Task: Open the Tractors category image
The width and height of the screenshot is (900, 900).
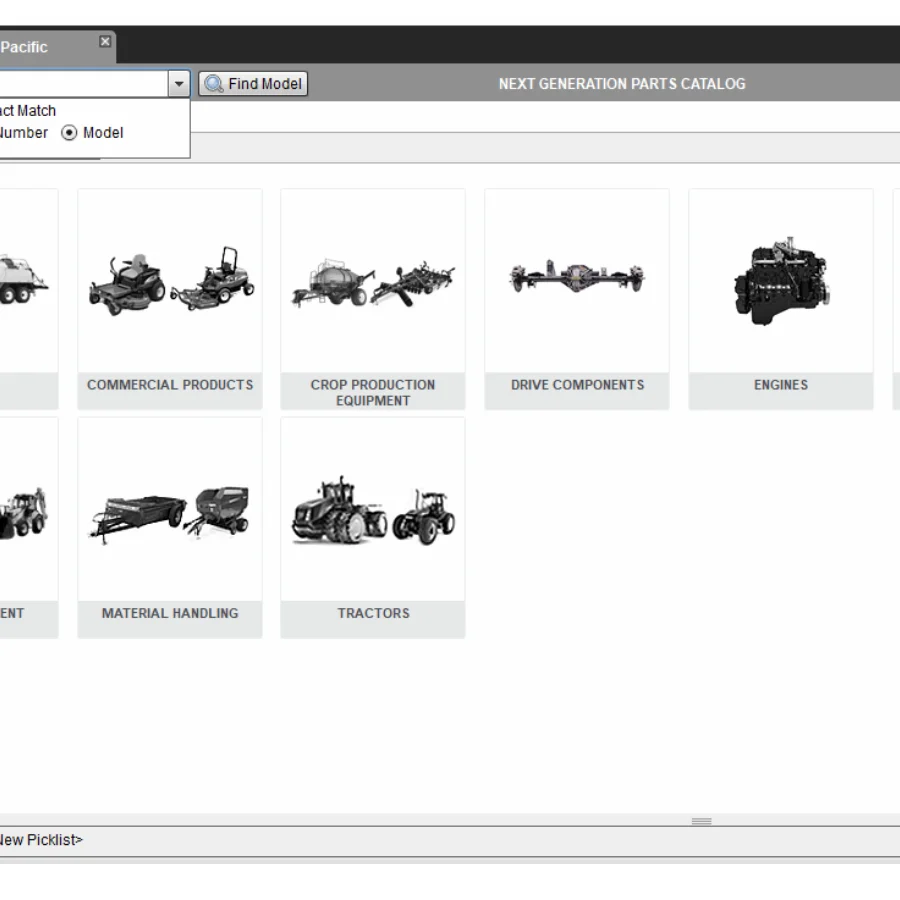Action: pos(373,510)
